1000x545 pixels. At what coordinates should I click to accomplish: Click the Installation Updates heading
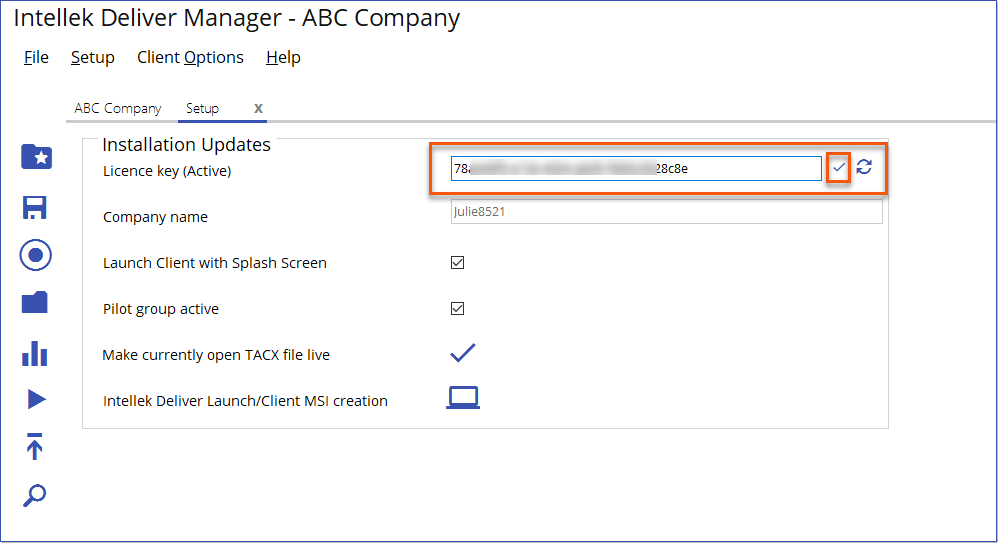tap(186, 145)
